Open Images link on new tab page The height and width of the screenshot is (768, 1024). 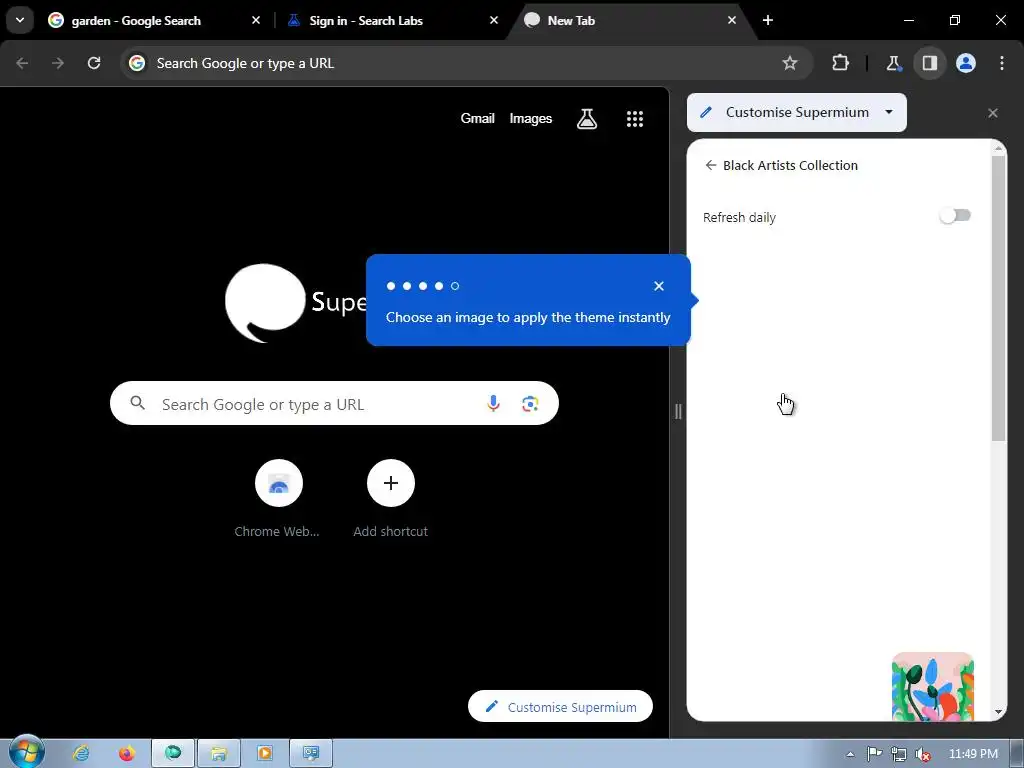pyautogui.click(x=530, y=118)
